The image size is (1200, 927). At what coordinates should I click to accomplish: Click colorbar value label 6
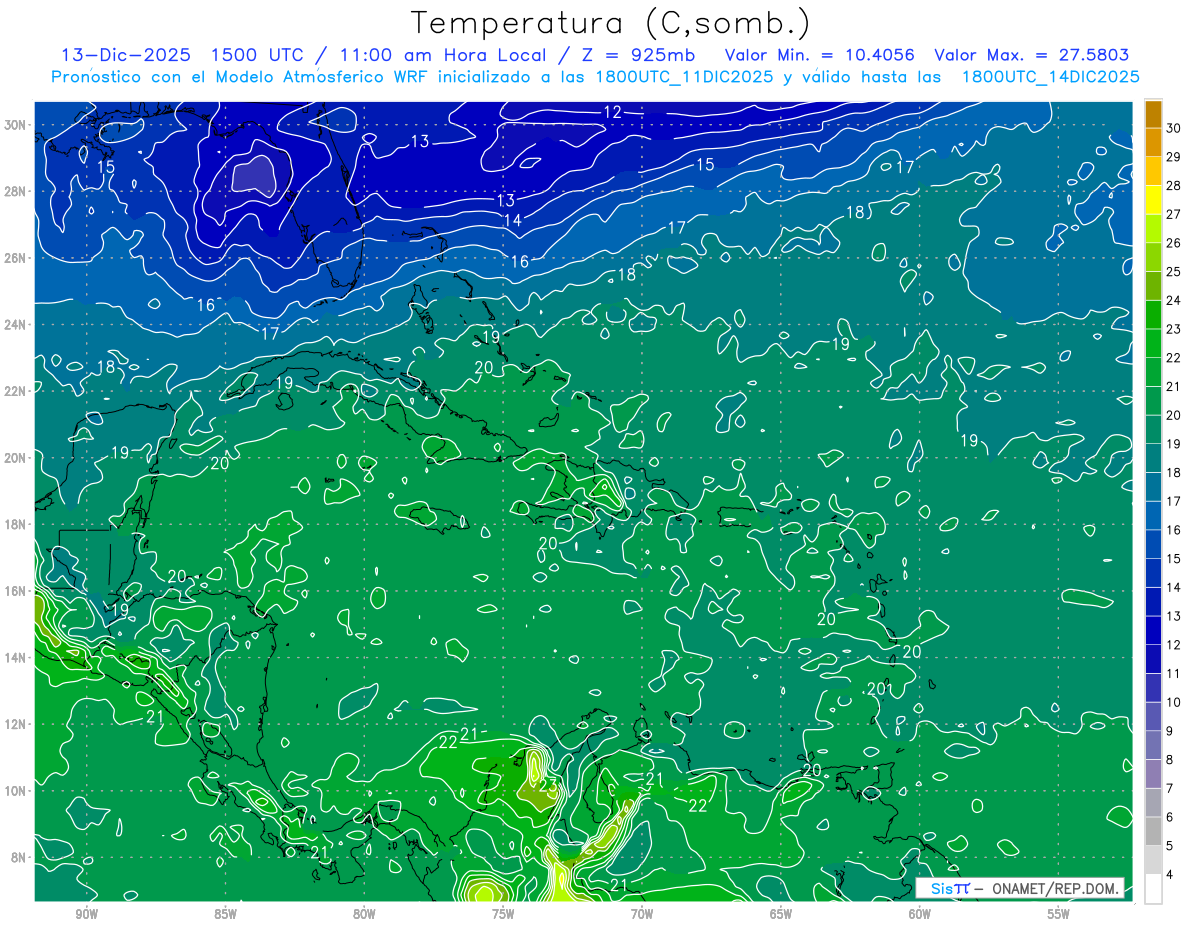click(x=1171, y=817)
